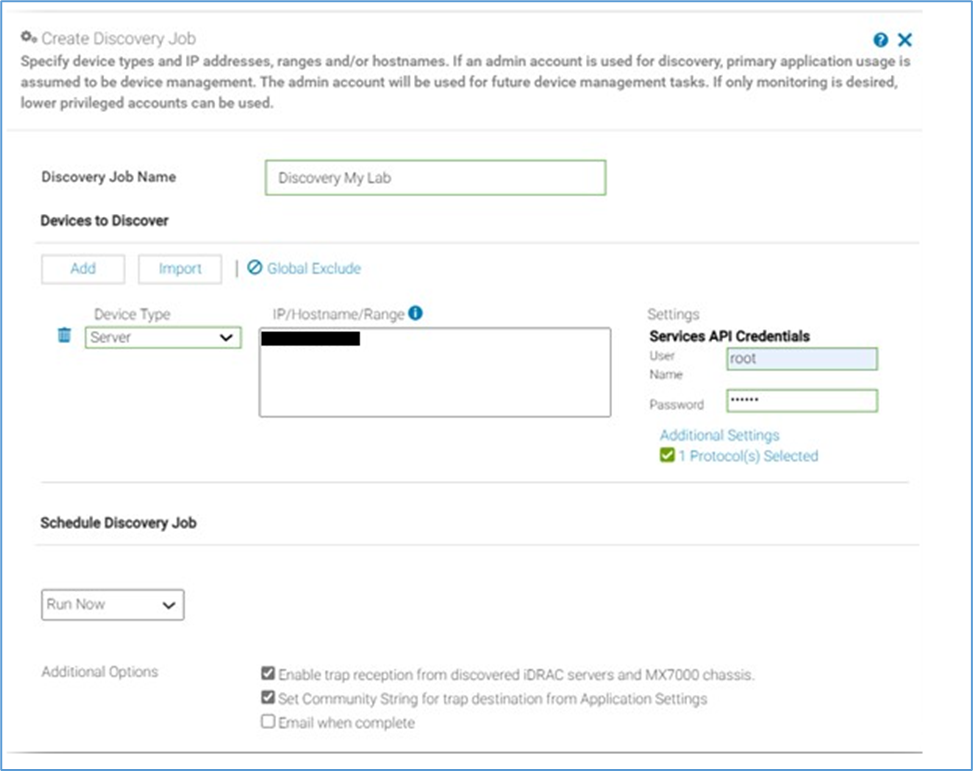Open Additional Settings link
The height and width of the screenshot is (771, 973).
(x=718, y=434)
